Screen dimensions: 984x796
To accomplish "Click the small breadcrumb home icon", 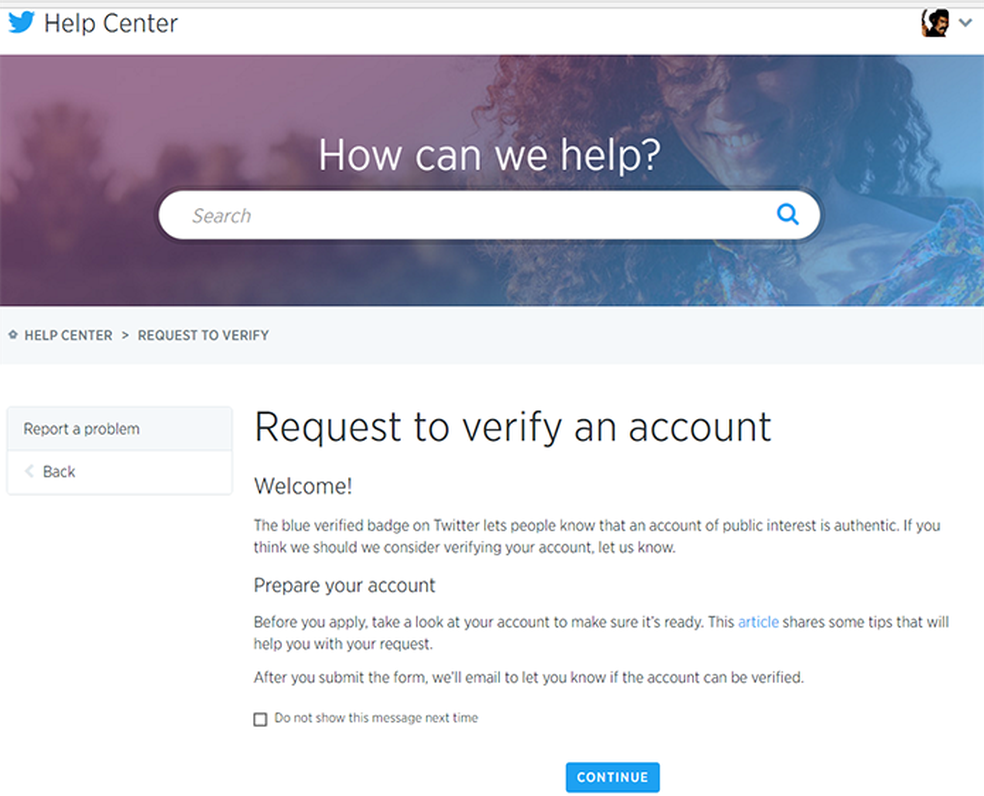I will [x=13, y=335].
